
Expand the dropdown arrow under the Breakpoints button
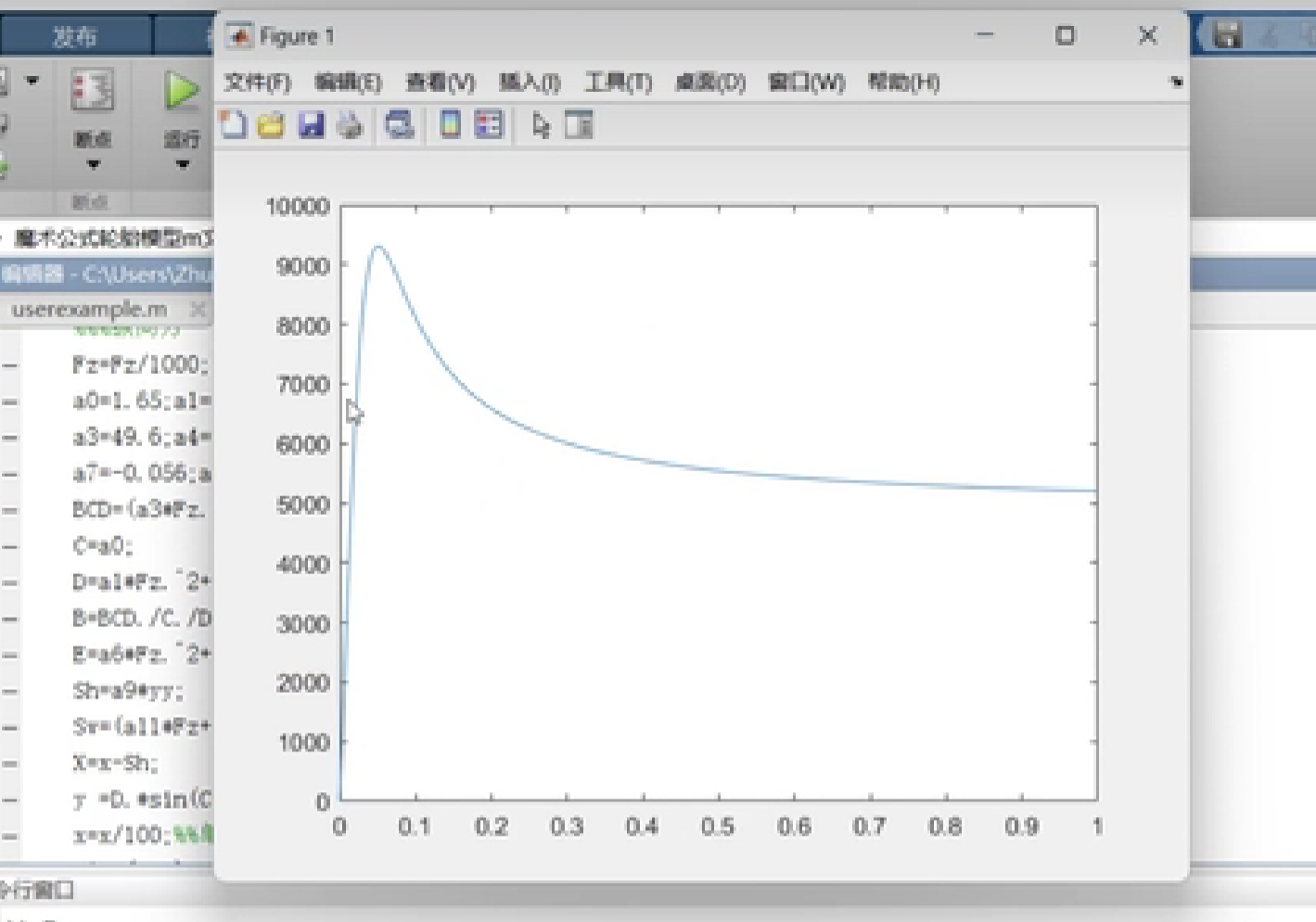93,164
